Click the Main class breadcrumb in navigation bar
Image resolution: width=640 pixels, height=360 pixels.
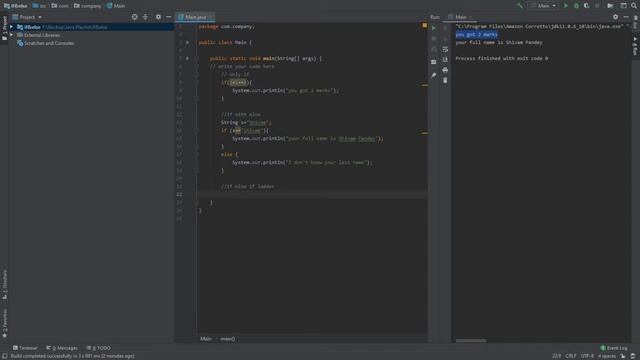(116, 6)
